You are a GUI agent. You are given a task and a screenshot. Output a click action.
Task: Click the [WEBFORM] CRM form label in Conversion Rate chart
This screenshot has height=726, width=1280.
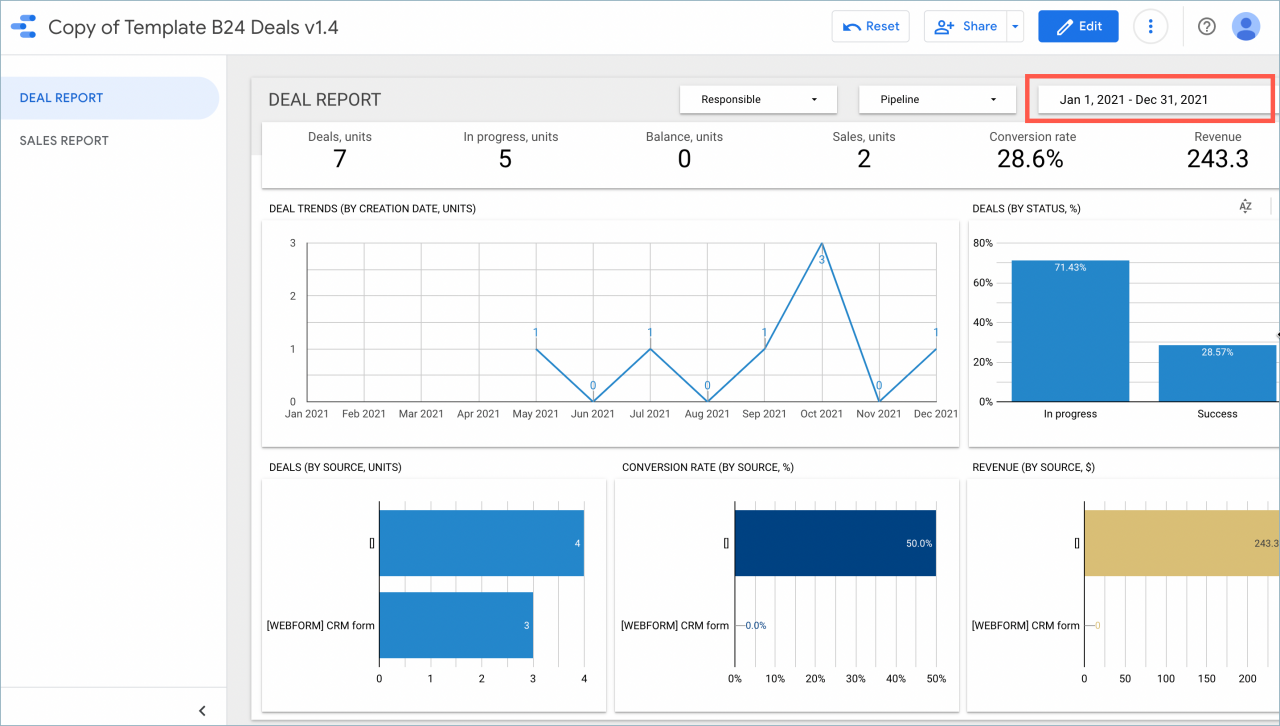tap(675, 626)
